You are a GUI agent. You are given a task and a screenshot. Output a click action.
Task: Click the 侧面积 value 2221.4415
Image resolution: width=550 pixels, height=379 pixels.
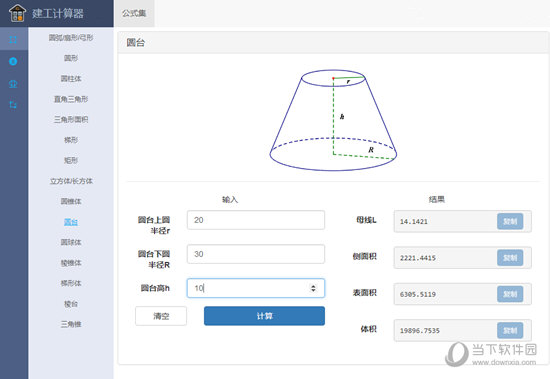[x=418, y=258]
